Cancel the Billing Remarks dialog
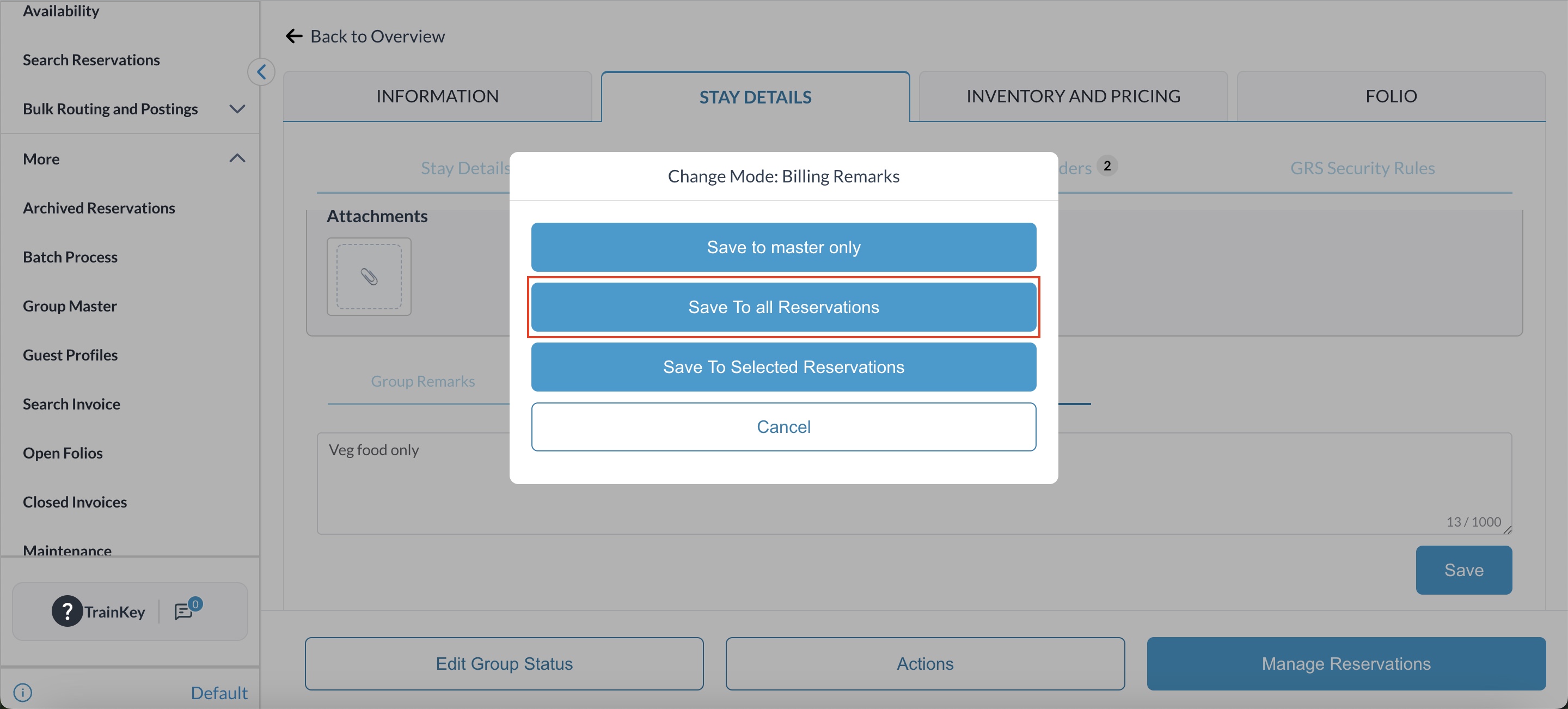 [783, 426]
